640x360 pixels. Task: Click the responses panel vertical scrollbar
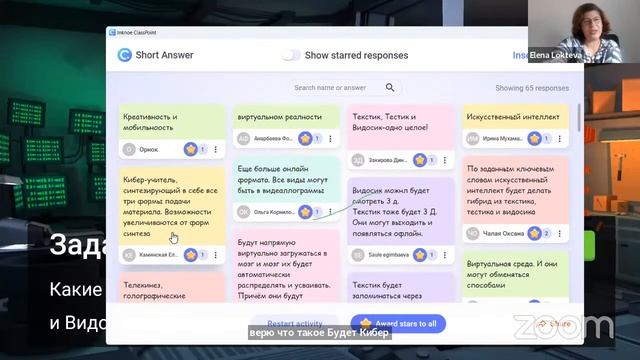click(x=579, y=118)
